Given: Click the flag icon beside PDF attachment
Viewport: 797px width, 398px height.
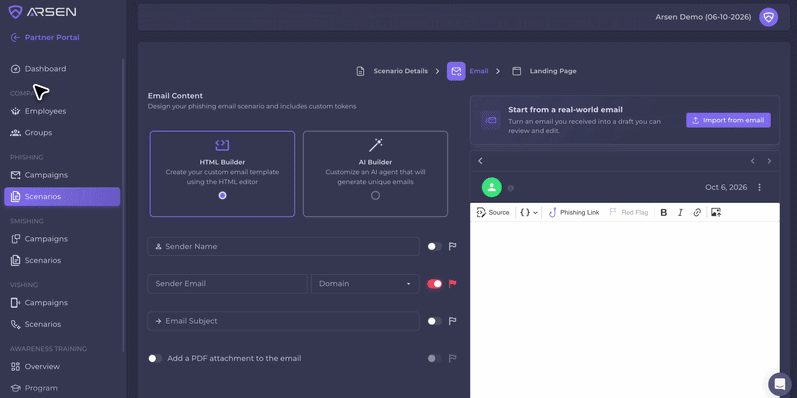Looking at the screenshot, I should (452, 358).
